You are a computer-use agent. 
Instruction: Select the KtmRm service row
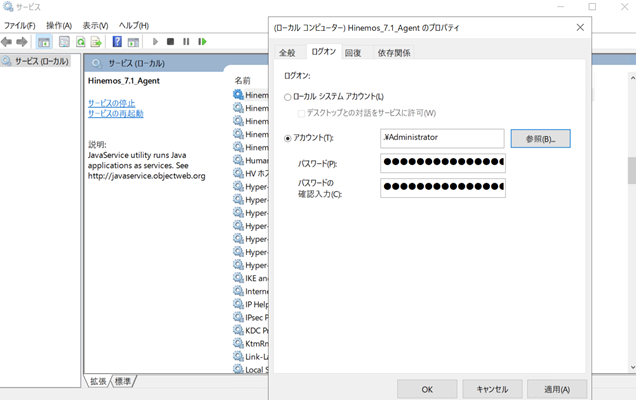tap(250, 343)
